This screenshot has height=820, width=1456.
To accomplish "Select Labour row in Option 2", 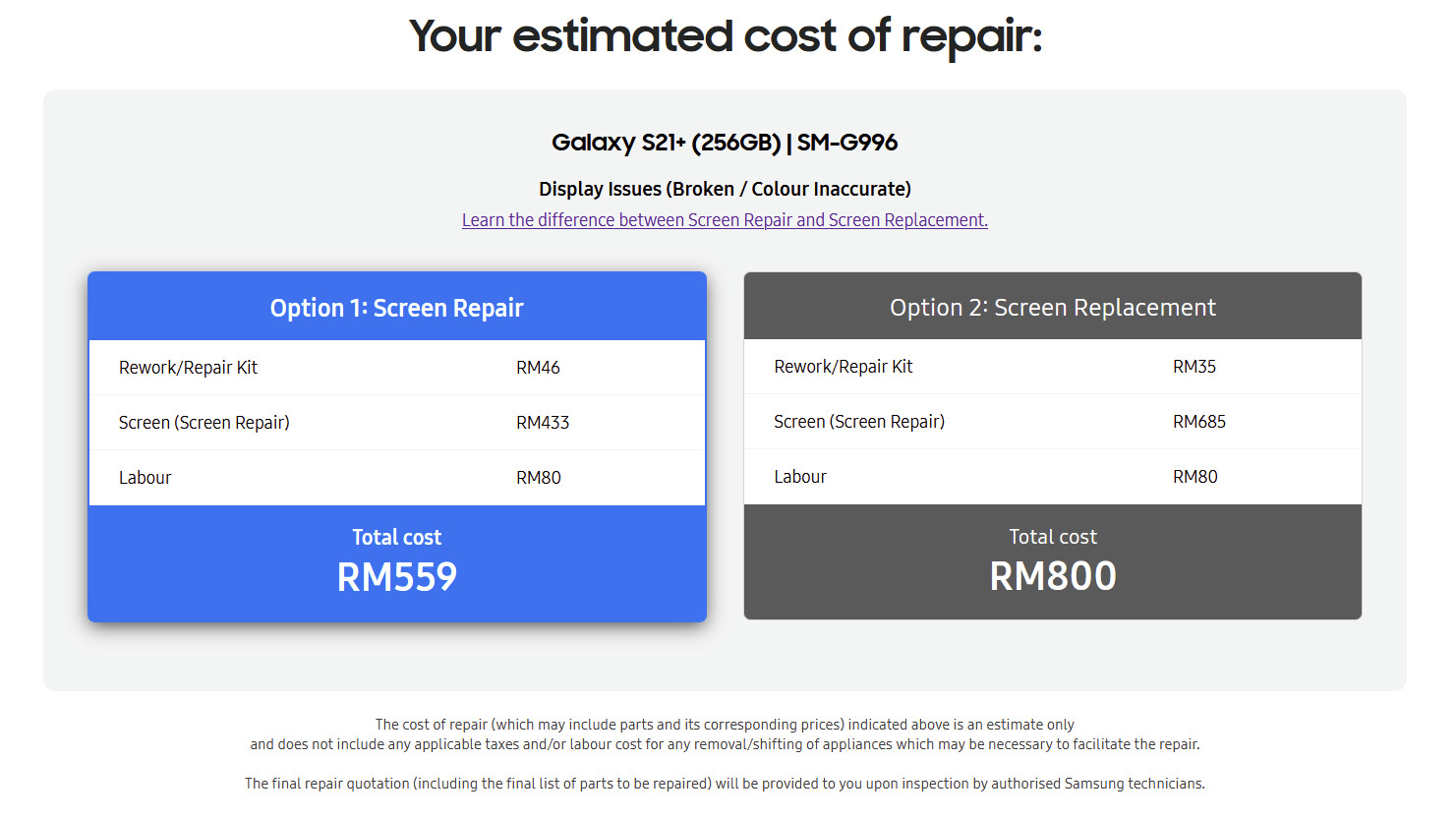I will click(x=1053, y=477).
